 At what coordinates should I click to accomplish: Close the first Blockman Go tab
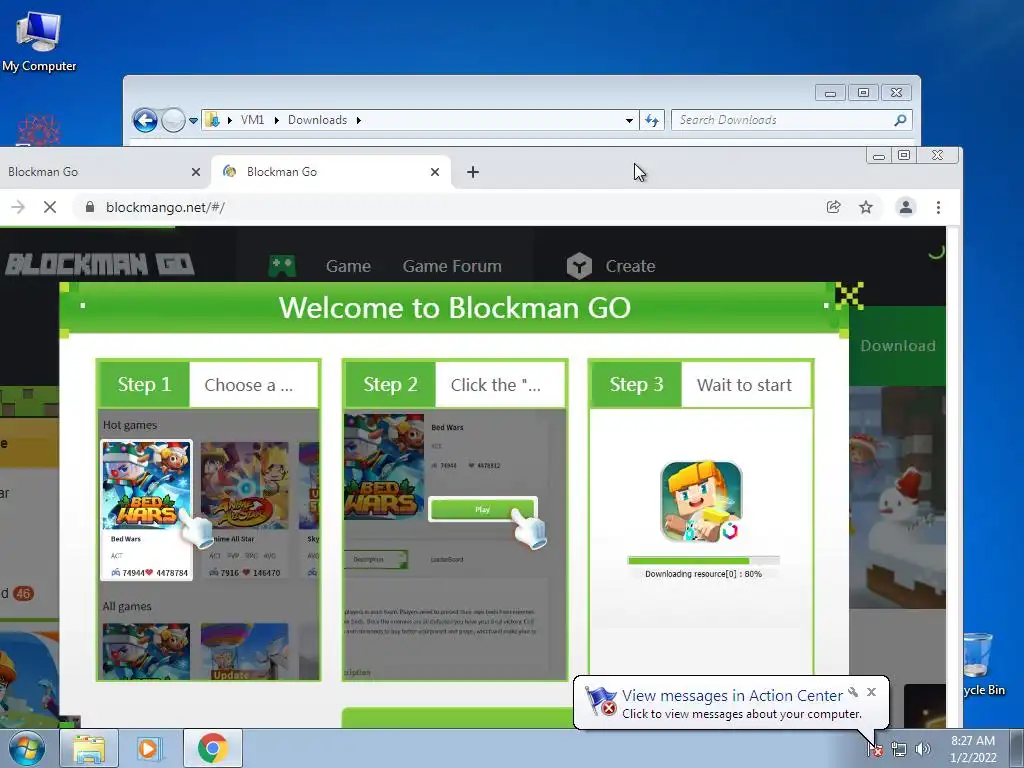coord(196,172)
